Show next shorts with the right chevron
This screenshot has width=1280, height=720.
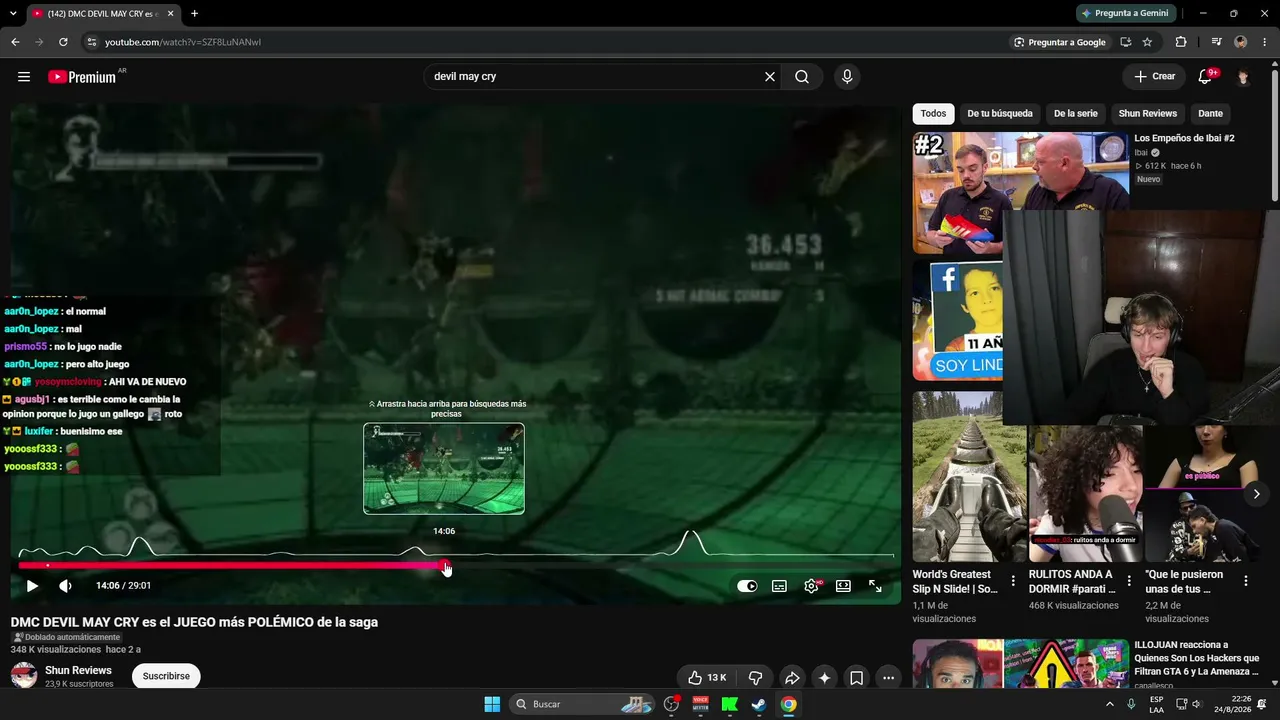(x=1257, y=494)
